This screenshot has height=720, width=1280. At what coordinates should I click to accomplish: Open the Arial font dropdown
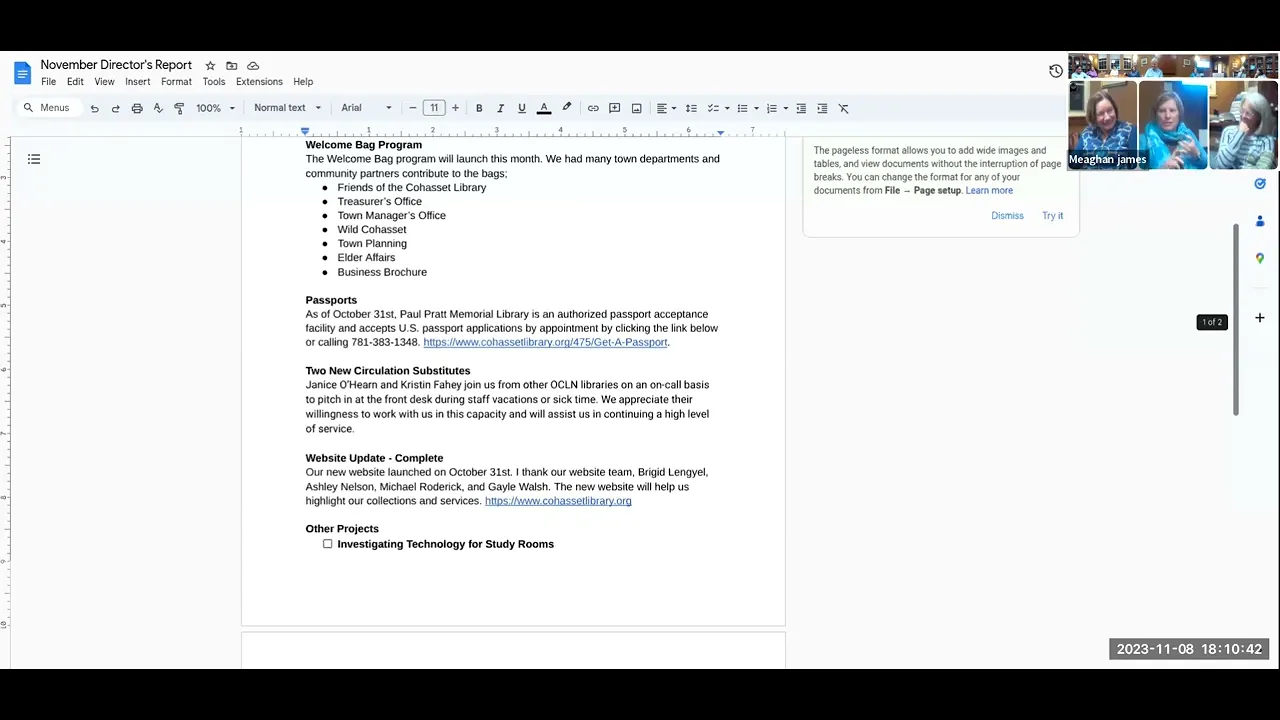(366, 108)
